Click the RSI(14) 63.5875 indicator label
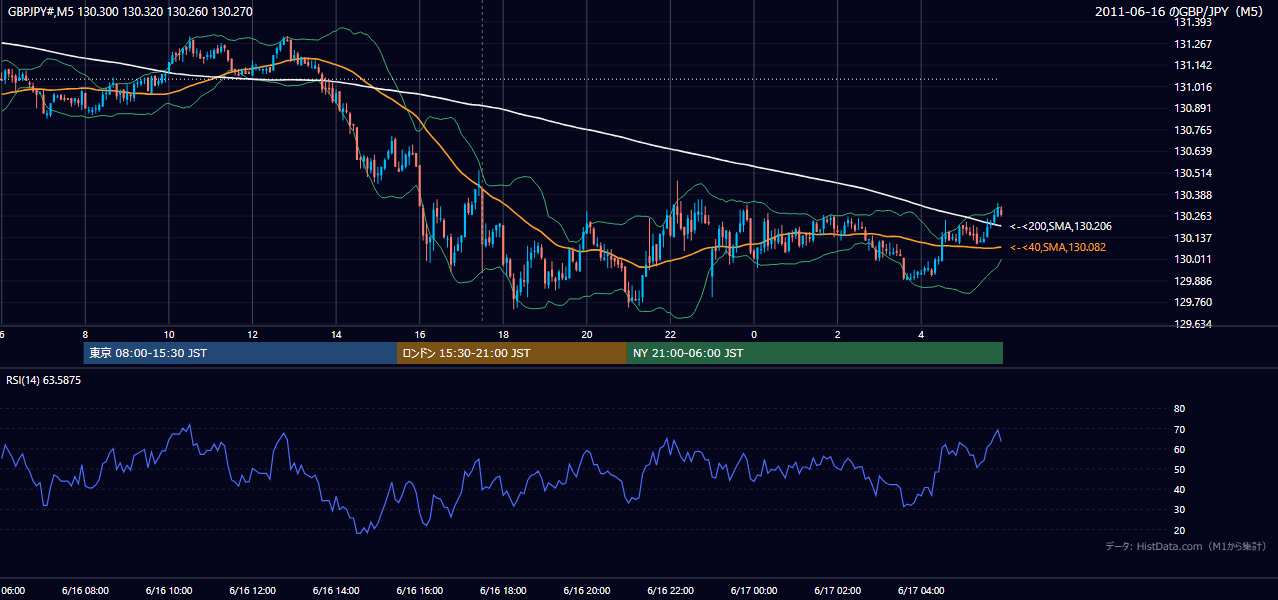Viewport: 1278px width, 600px height. pos(44,380)
